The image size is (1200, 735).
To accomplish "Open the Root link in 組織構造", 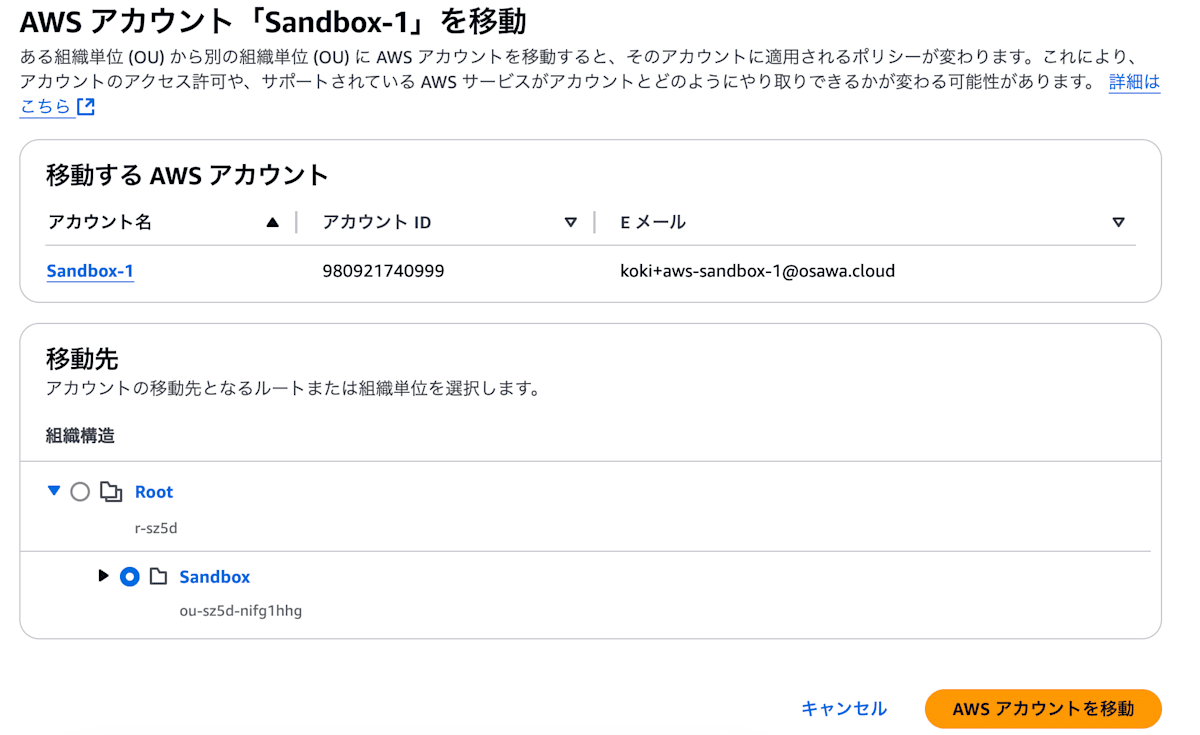I will pos(153,491).
